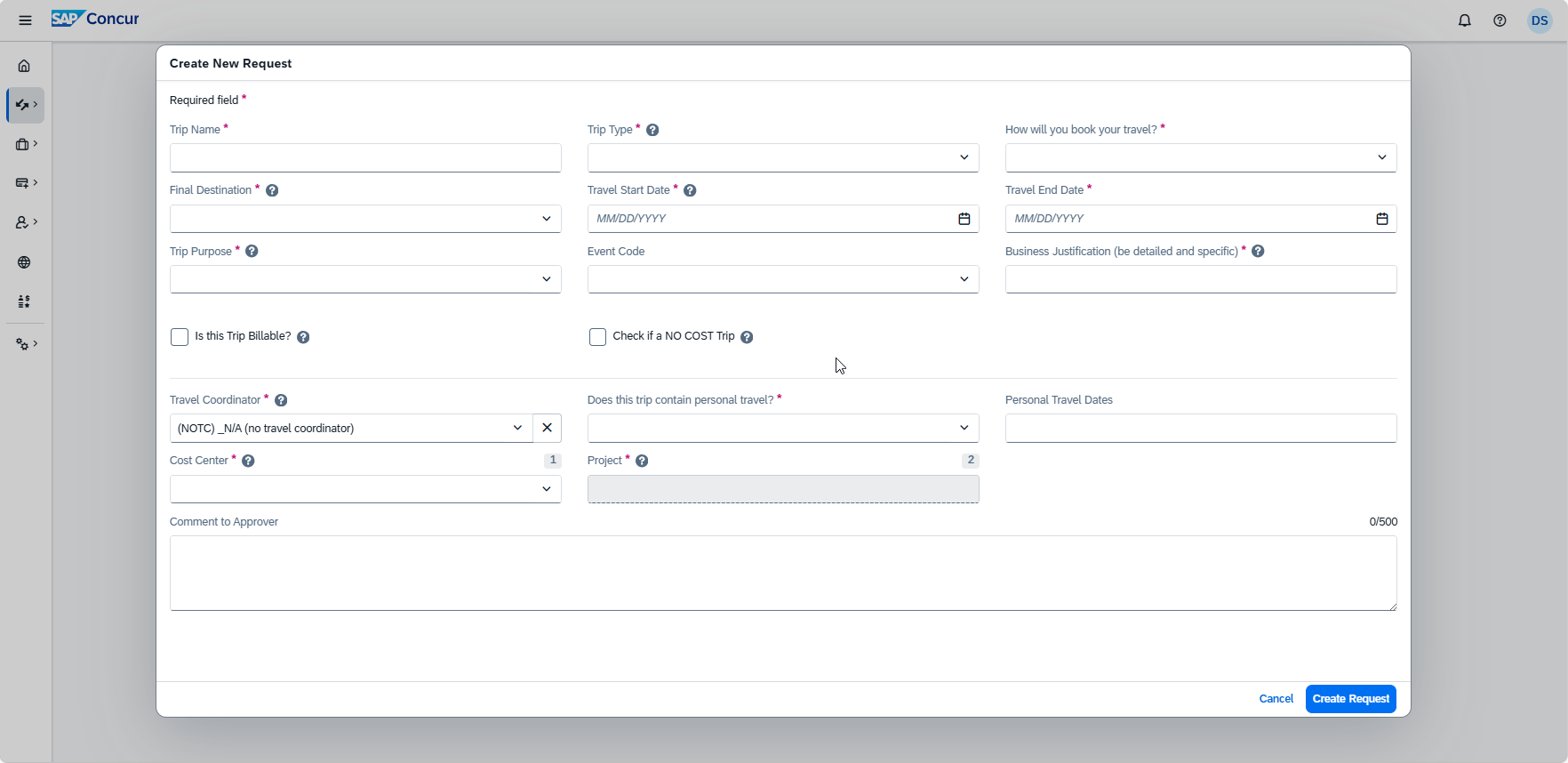Click the Create Request button
Image resolution: width=1568 pixels, height=763 pixels.
tap(1350, 699)
